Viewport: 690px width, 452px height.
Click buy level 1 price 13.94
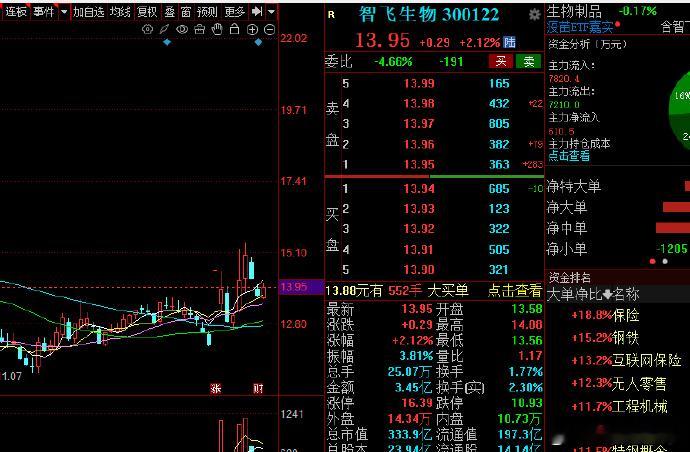[419, 189]
